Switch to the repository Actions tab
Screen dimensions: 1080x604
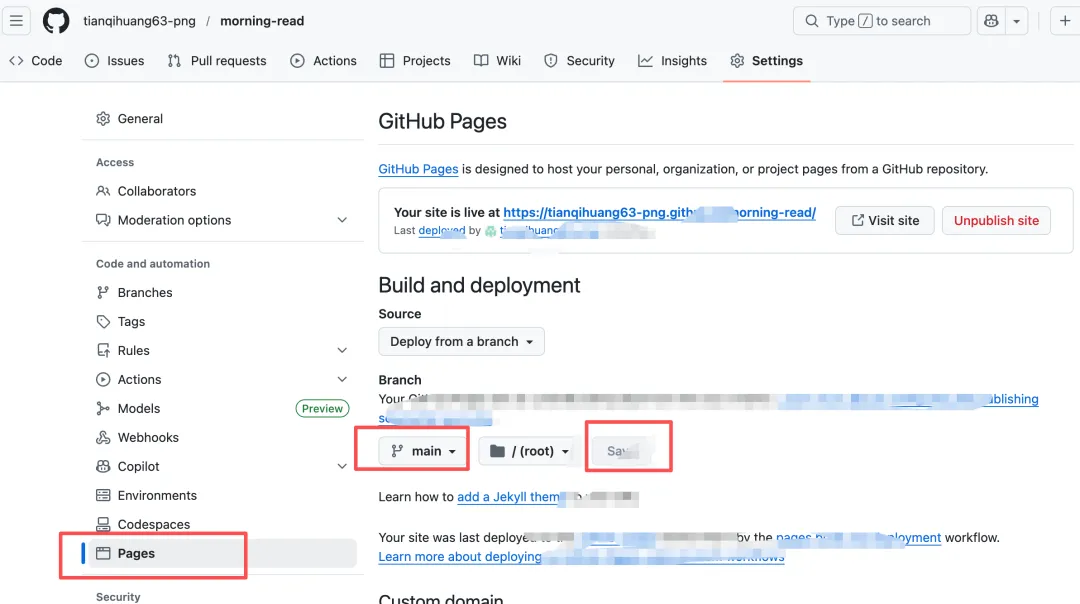tap(323, 61)
